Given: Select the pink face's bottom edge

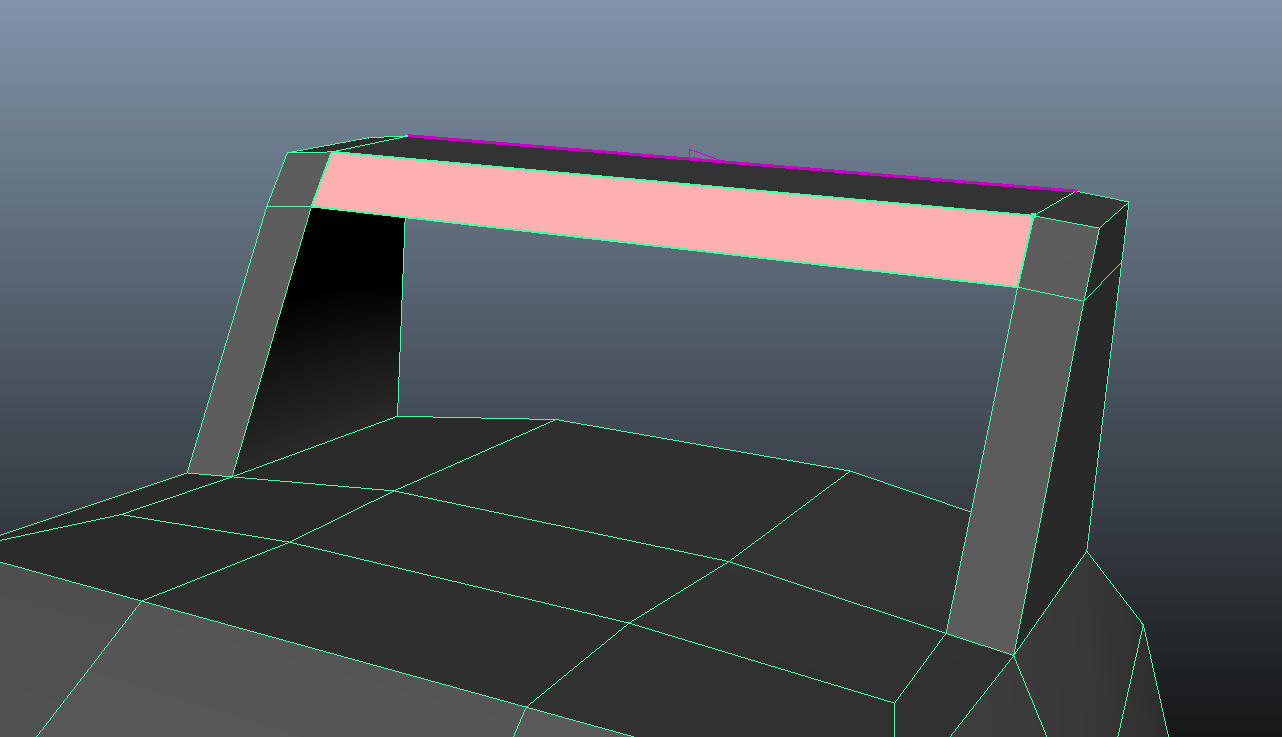Looking at the screenshot, I should point(665,247).
